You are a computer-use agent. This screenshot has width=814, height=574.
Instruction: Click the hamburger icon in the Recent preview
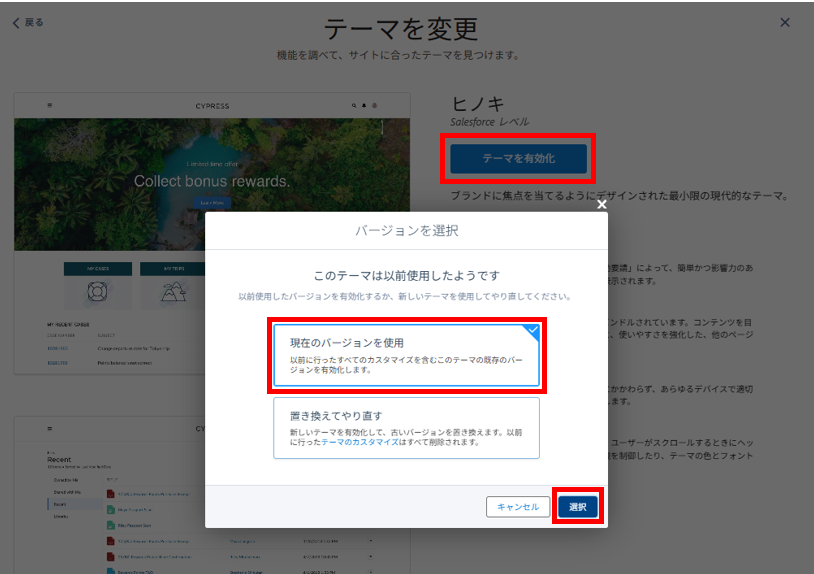click(x=49, y=428)
